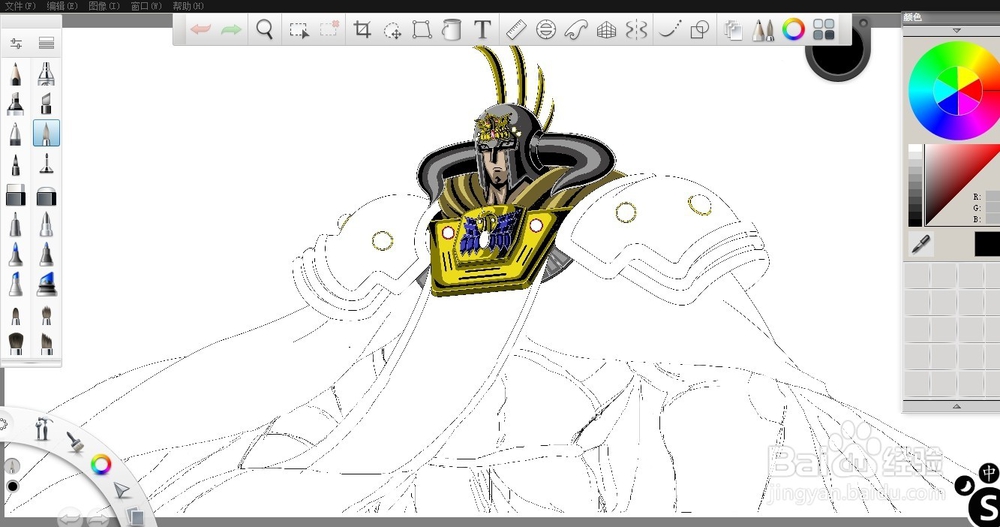Click the red undo arrow in the toolbar
The image size is (1000, 527).
[x=201, y=29]
